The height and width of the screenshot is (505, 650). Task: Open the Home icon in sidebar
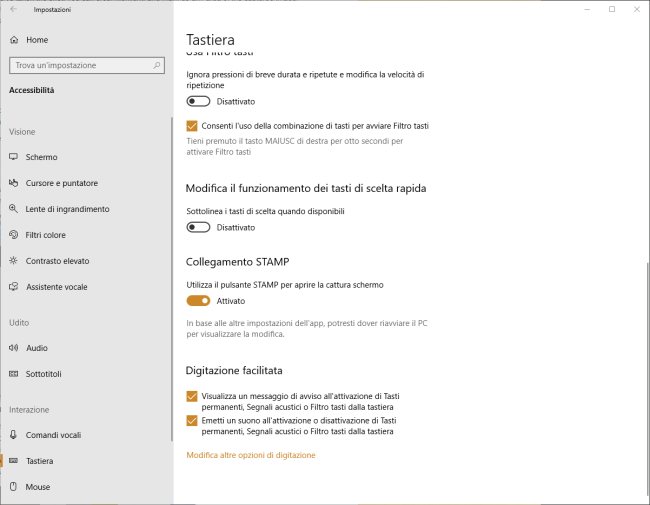(14, 40)
